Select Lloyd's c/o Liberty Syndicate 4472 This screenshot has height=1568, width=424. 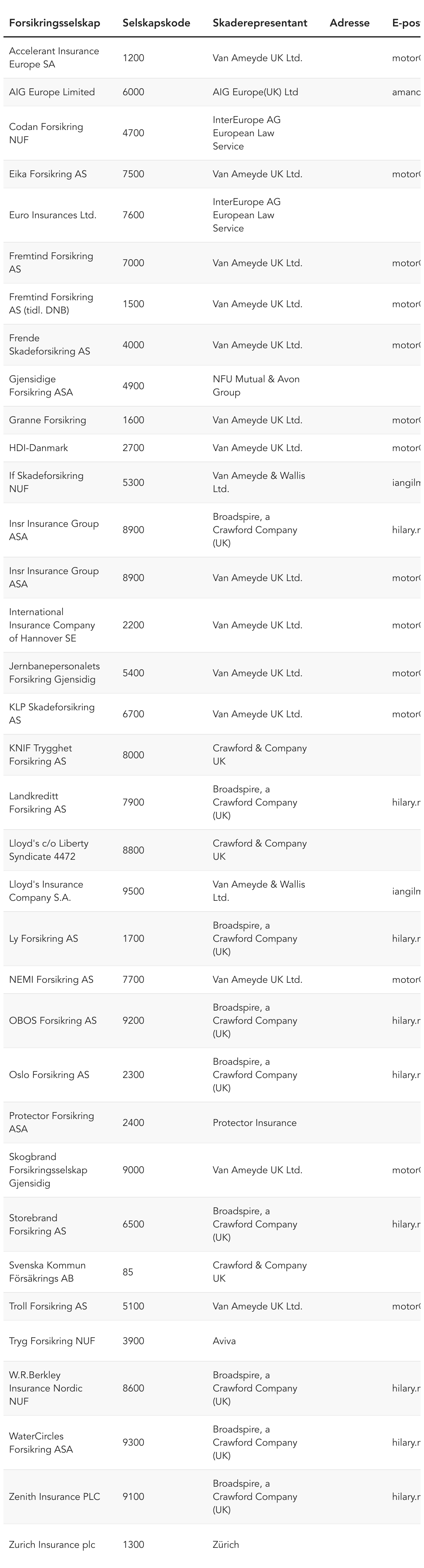[x=48, y=850]
